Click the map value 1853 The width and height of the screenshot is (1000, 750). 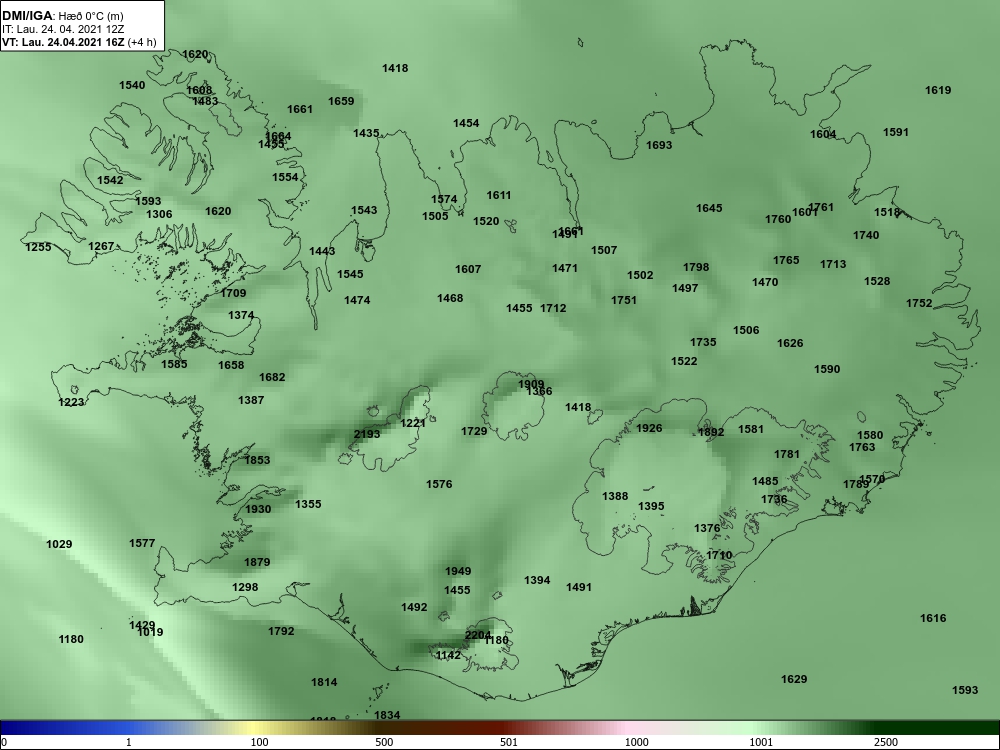click(x=257, y=460)
